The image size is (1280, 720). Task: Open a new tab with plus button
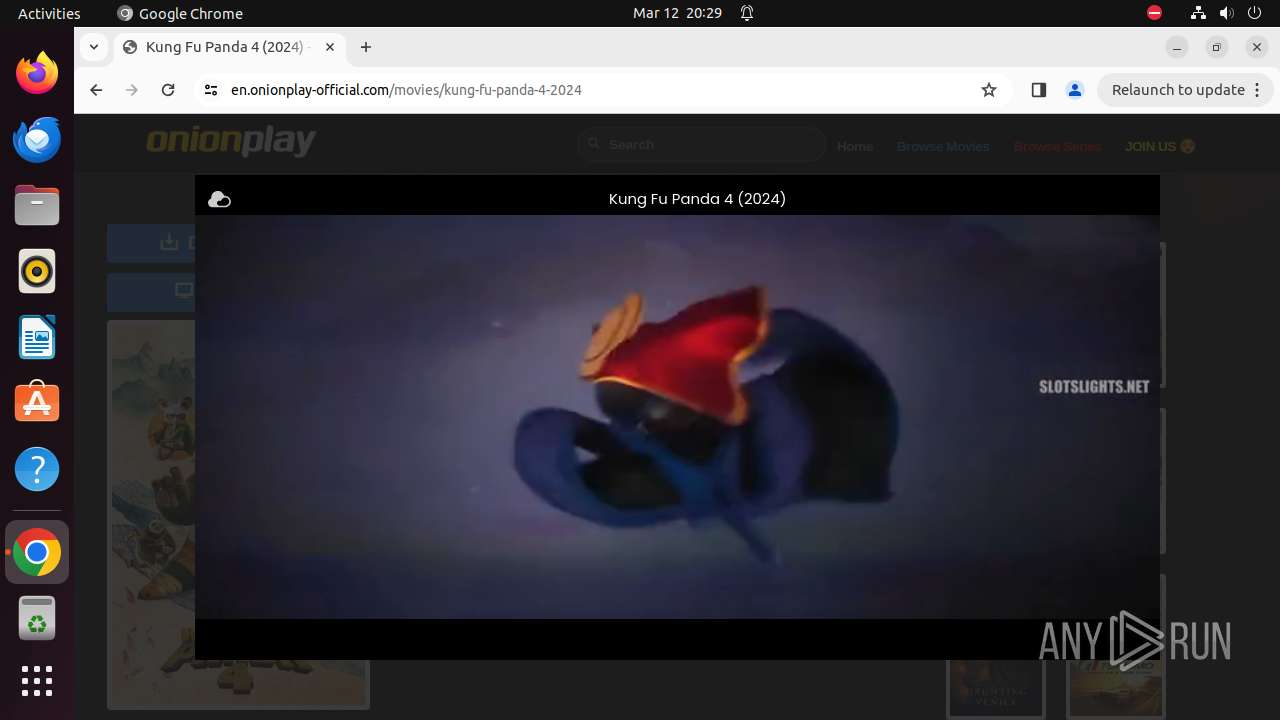(366, 47)
